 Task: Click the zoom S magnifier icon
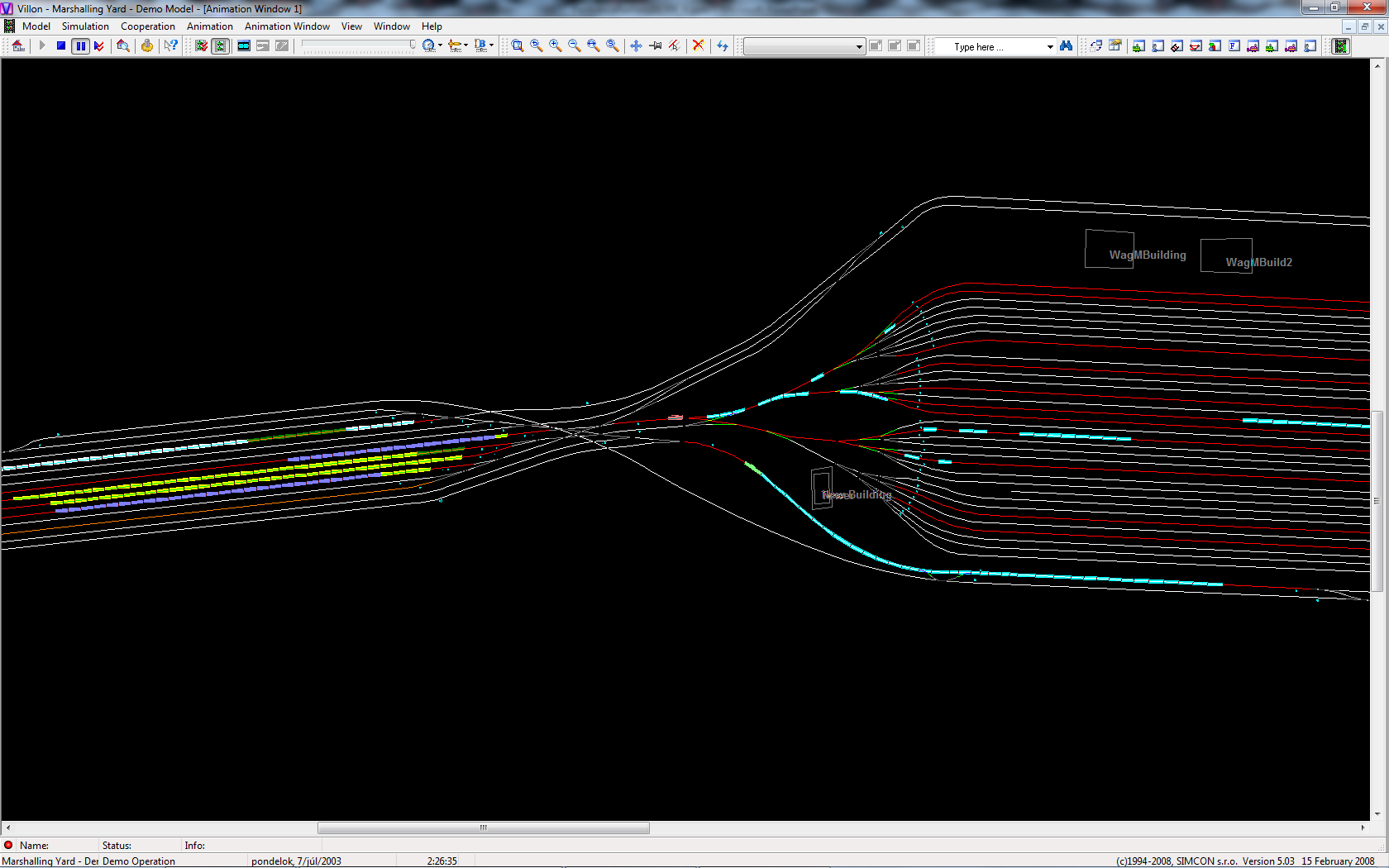coord(613,46)
